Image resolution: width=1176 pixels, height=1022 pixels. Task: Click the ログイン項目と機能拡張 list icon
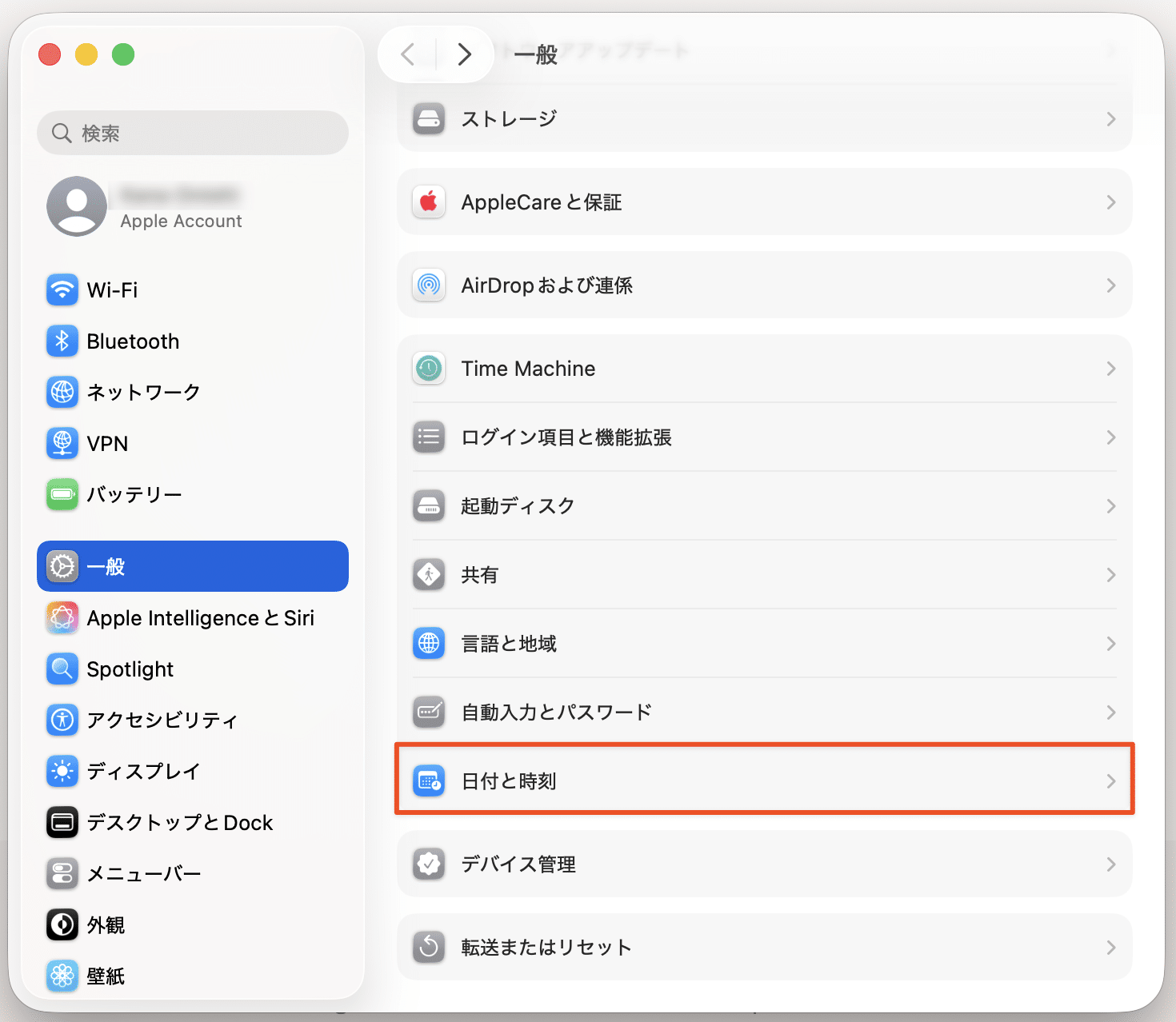429,437
